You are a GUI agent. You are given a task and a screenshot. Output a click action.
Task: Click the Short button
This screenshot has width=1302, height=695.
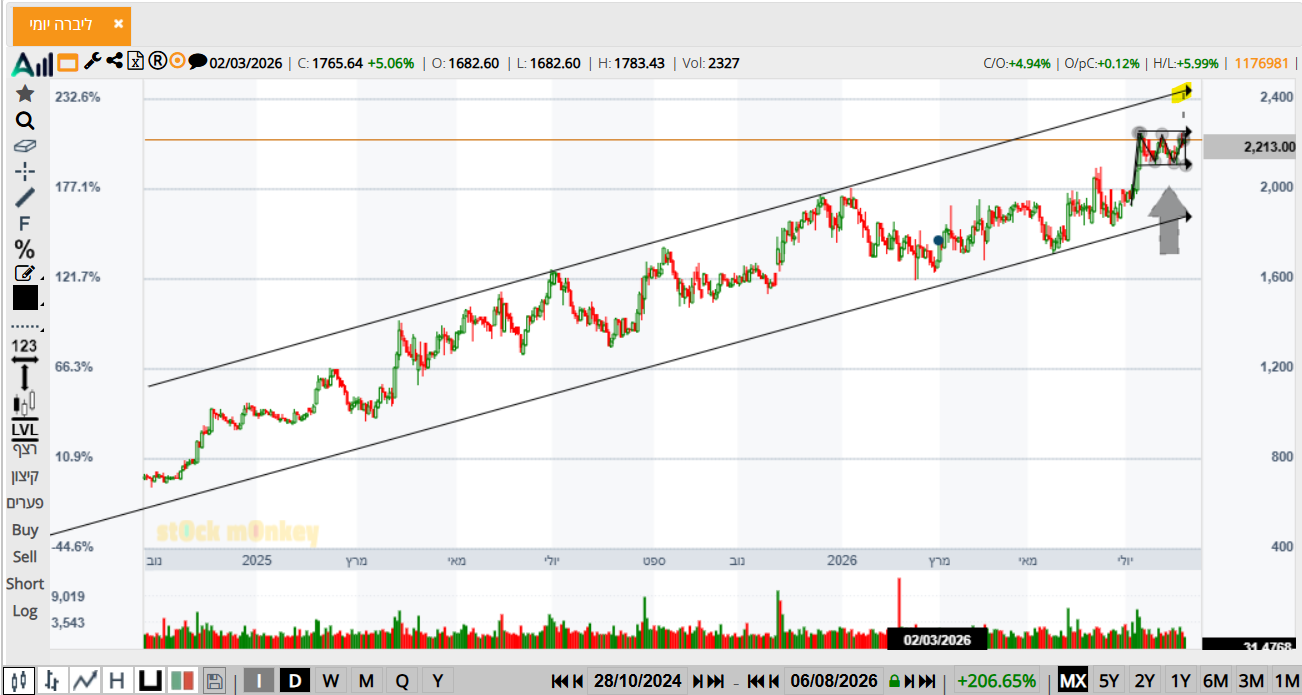25,584
